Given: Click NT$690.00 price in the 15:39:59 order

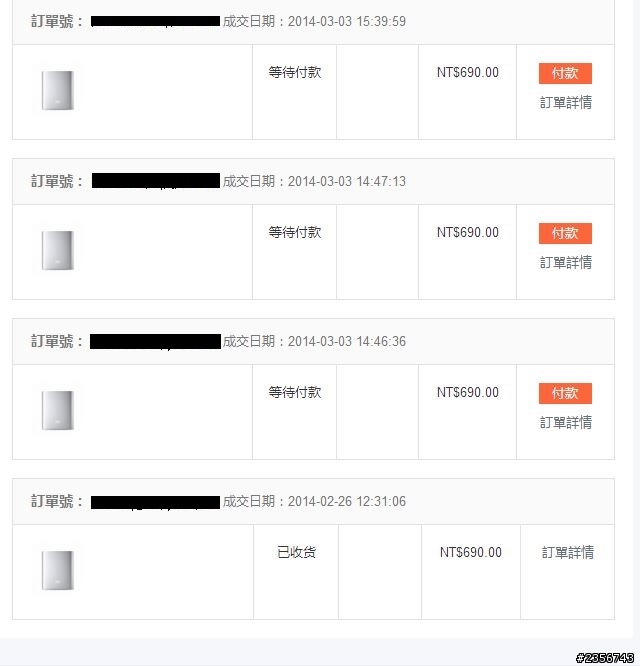Looking at the screenshot, I should click(468, 72).
